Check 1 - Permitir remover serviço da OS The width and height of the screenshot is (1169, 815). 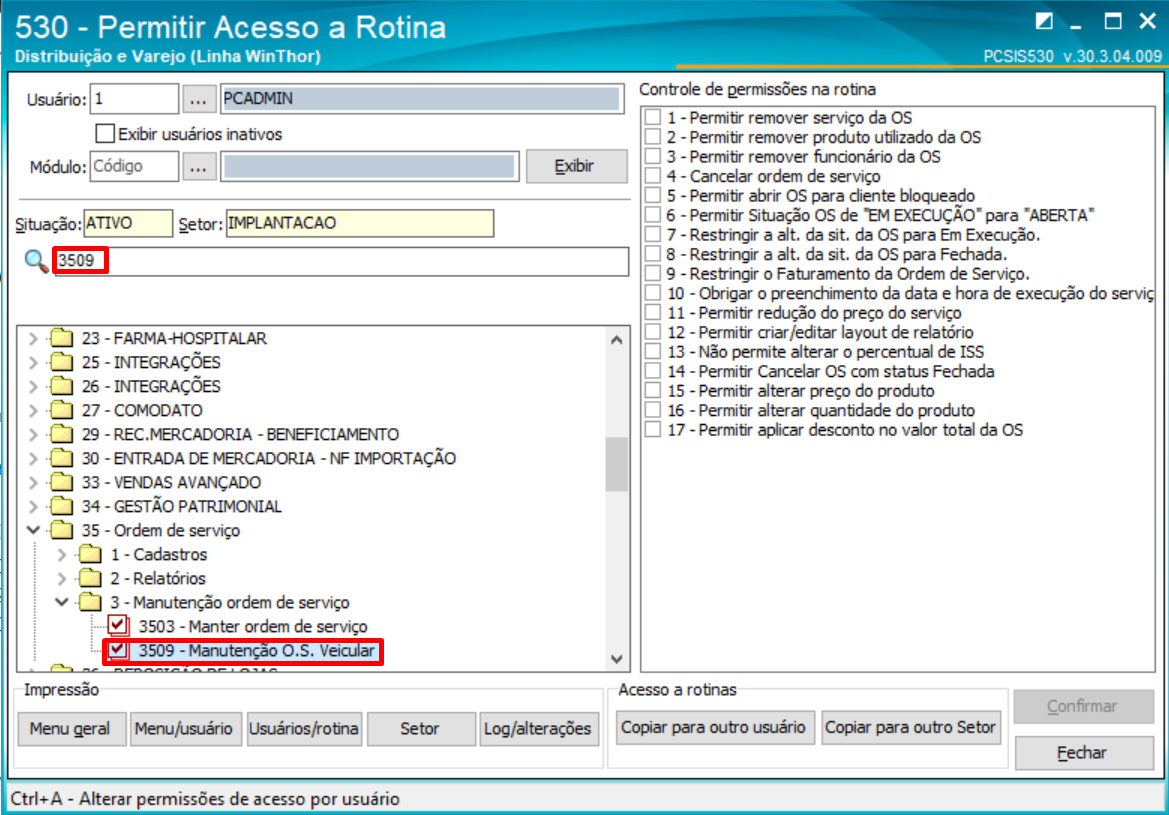pyautogui.click(x=653, y=117)
